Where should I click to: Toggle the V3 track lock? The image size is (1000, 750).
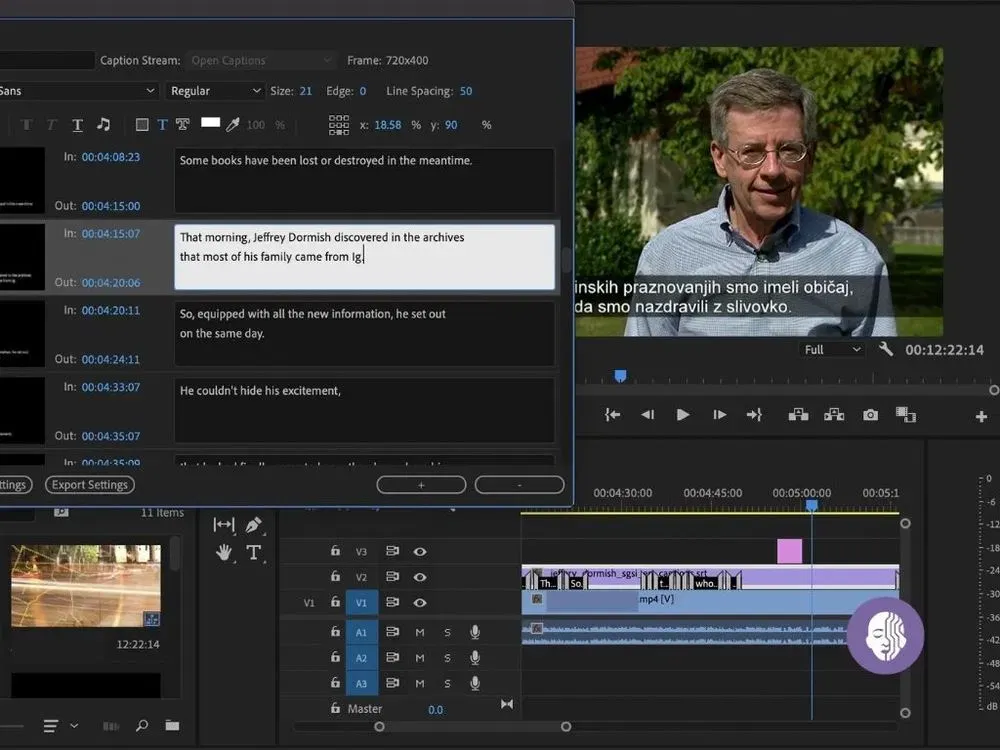tap(335, 551)
